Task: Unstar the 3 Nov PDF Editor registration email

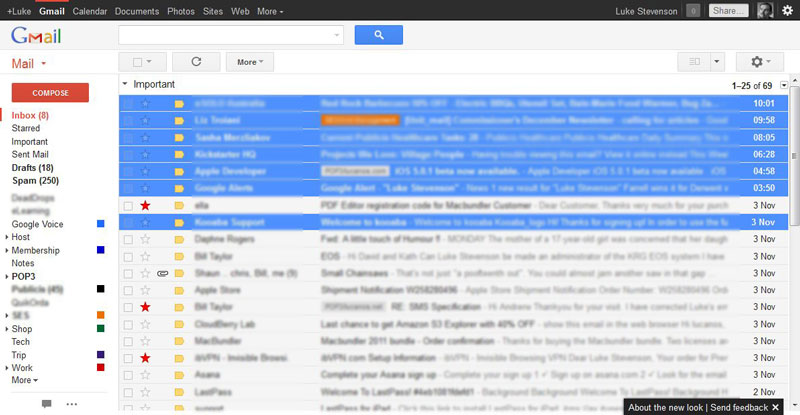Action: click(145, 205)
